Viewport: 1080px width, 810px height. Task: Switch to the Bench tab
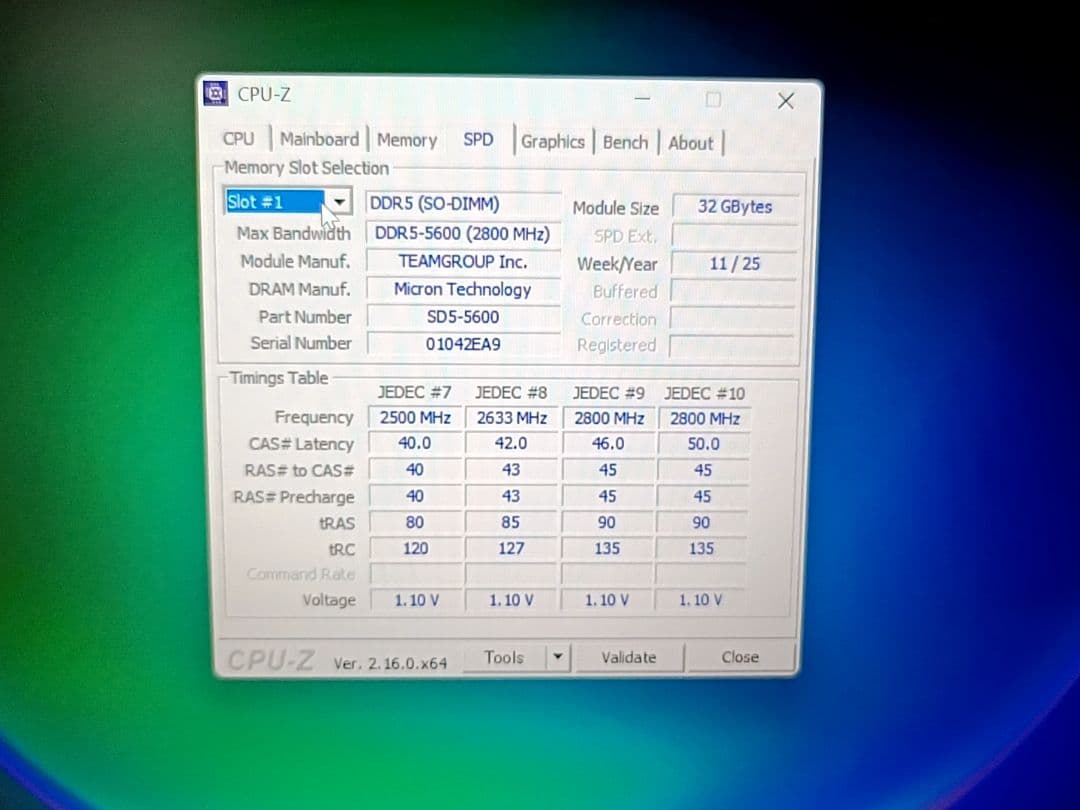(x=625, y=142)
